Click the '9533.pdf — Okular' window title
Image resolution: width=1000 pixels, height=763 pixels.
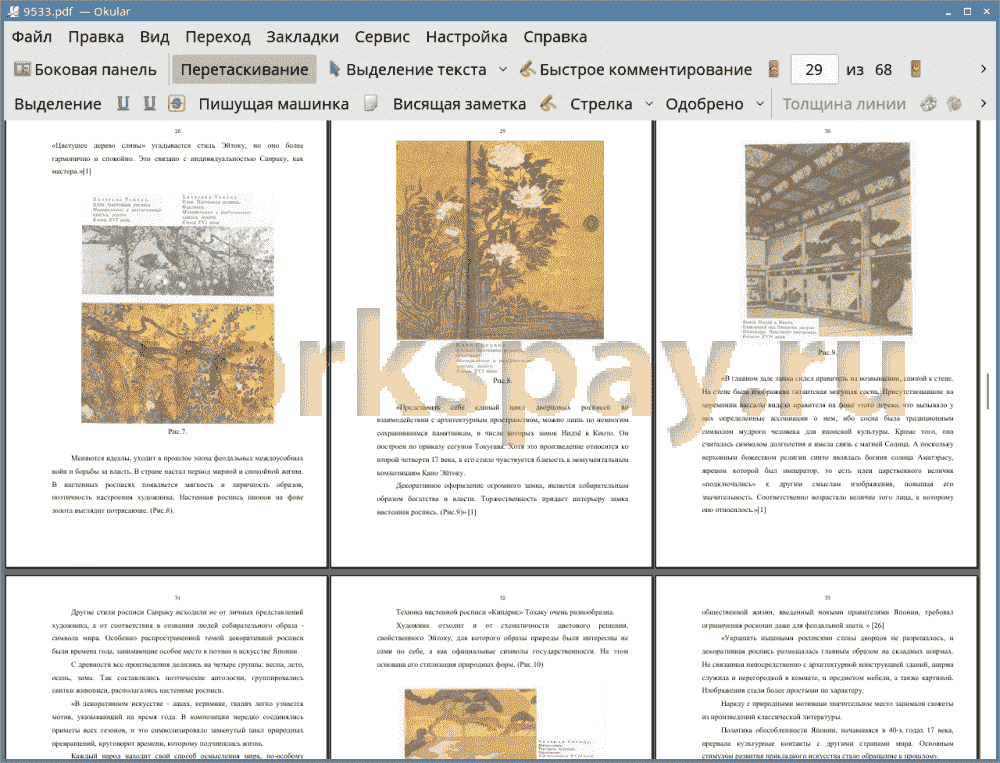pyautogui.click(x=77, y=11)
